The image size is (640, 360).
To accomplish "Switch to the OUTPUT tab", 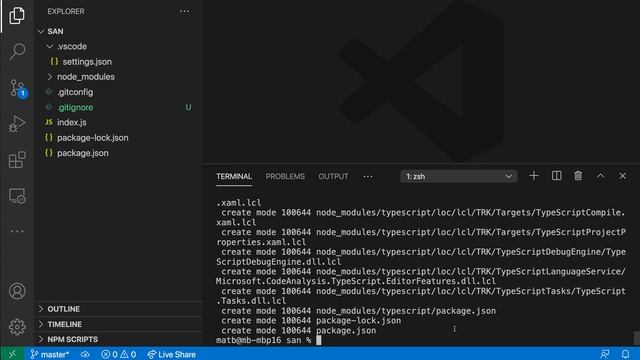I will (x=333, y=176).
